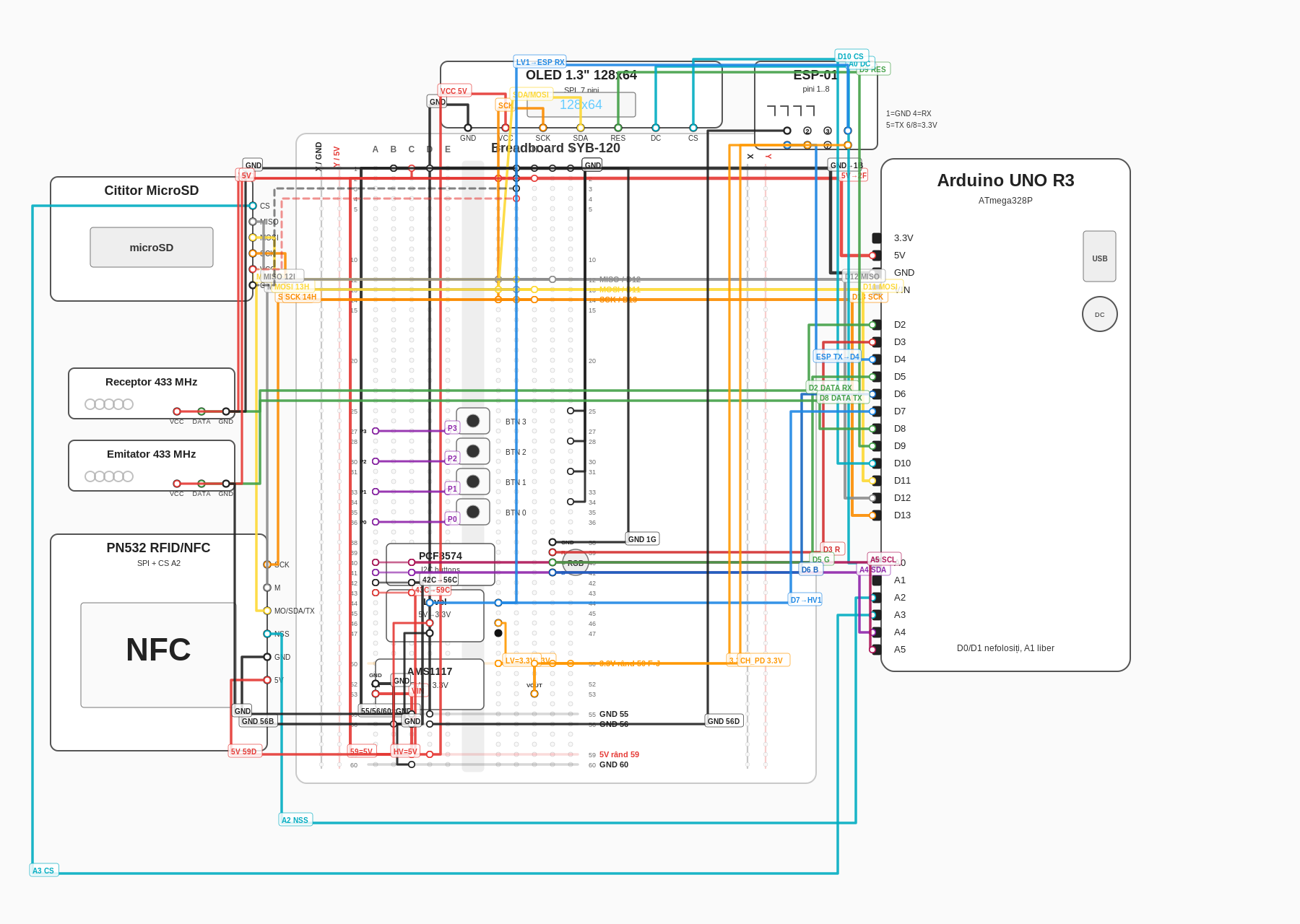Image resolution: width=1300 pixels, height=924 pixels.
Task: Click the 'GND 1G' wire label
Action: 643,539
